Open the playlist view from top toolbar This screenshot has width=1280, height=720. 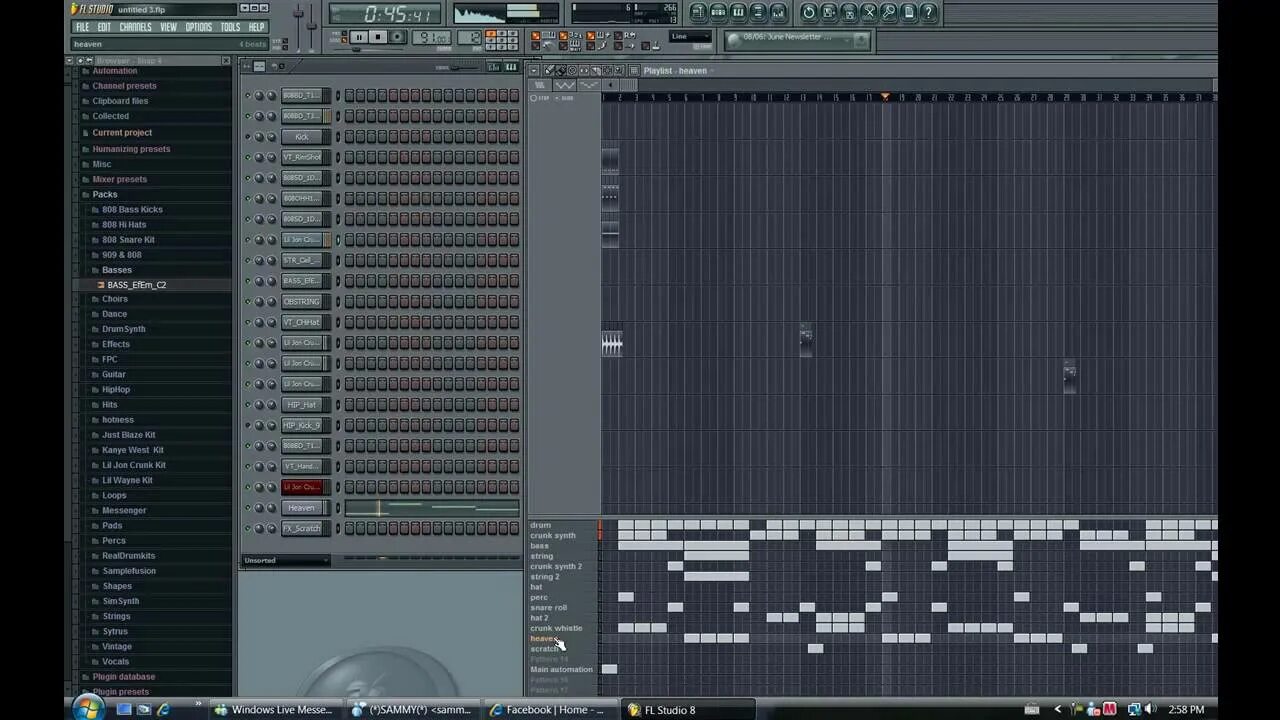coord(699,12)
